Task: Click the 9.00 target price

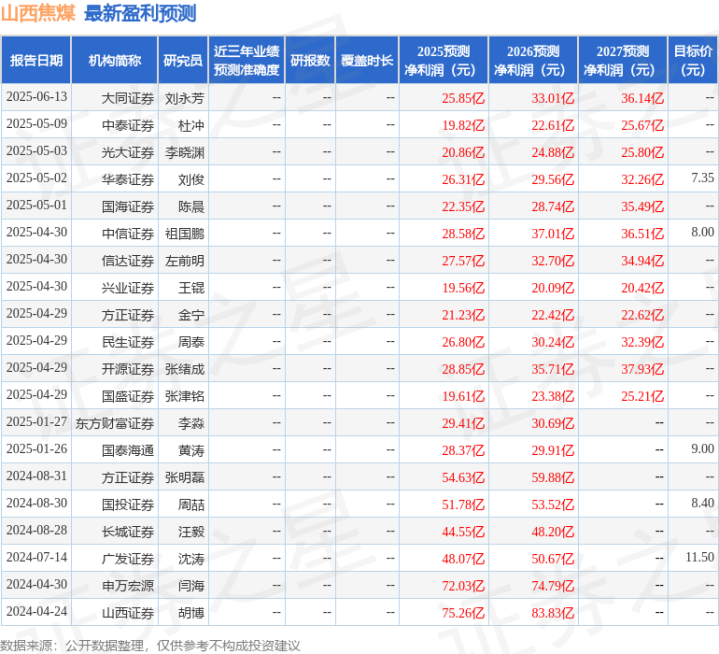Action: point(702,449)
